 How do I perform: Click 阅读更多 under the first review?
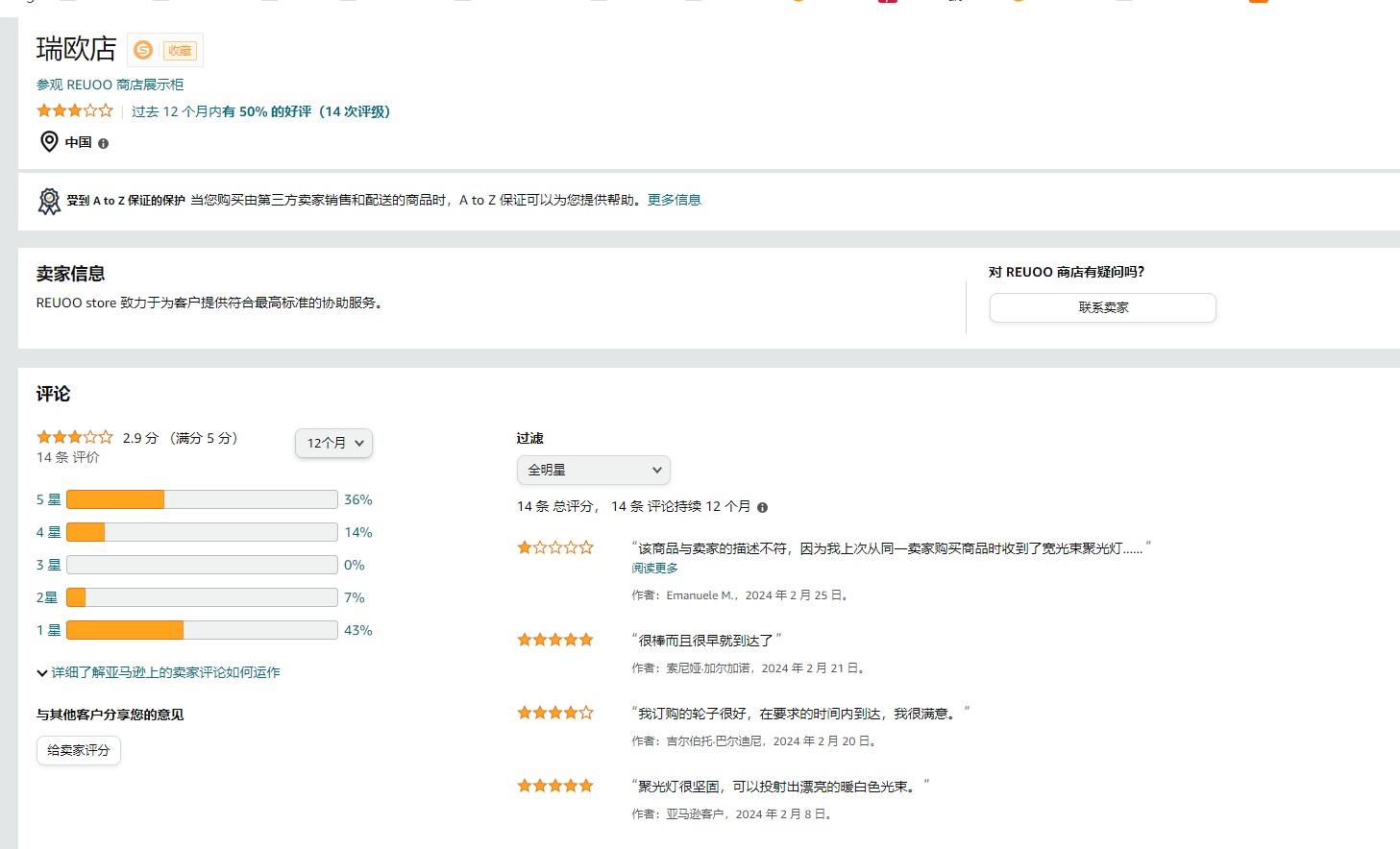point(654,569)
